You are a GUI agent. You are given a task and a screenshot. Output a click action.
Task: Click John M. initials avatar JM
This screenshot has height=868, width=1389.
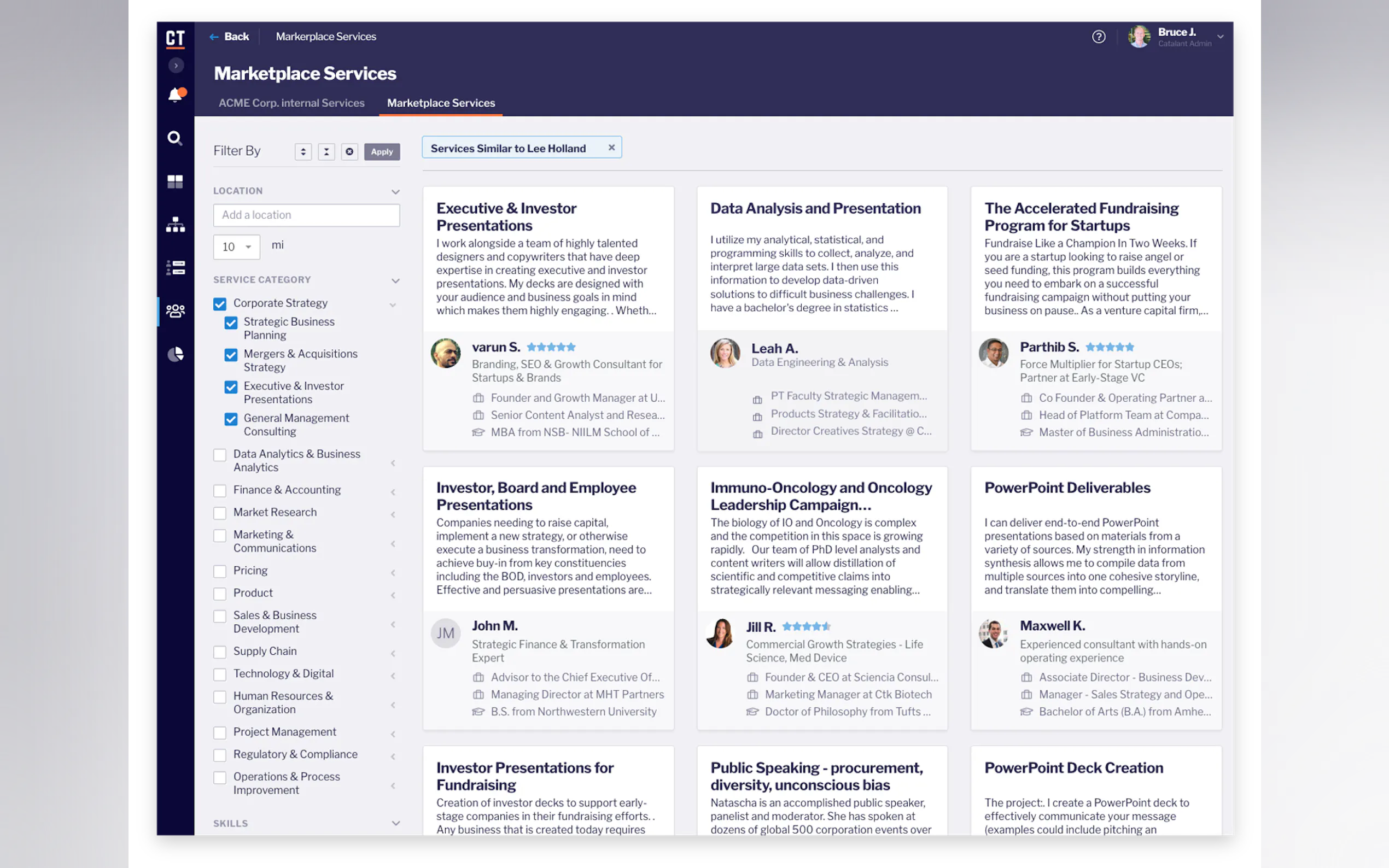tap(446, 633)
